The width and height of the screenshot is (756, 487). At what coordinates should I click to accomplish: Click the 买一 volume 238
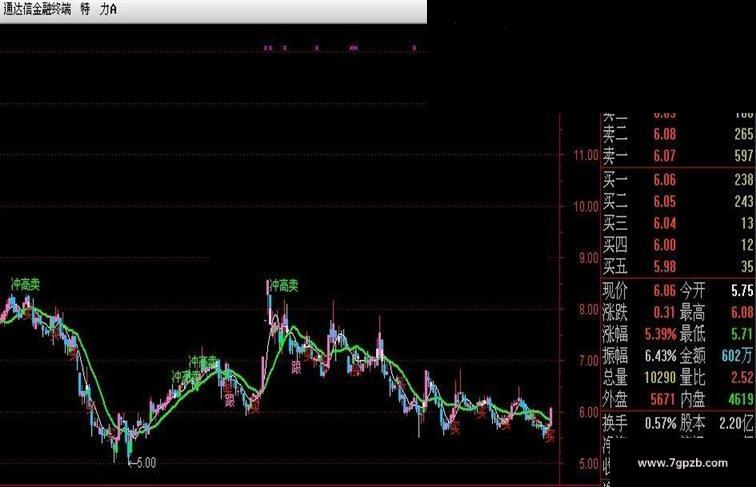pos(744,180)
